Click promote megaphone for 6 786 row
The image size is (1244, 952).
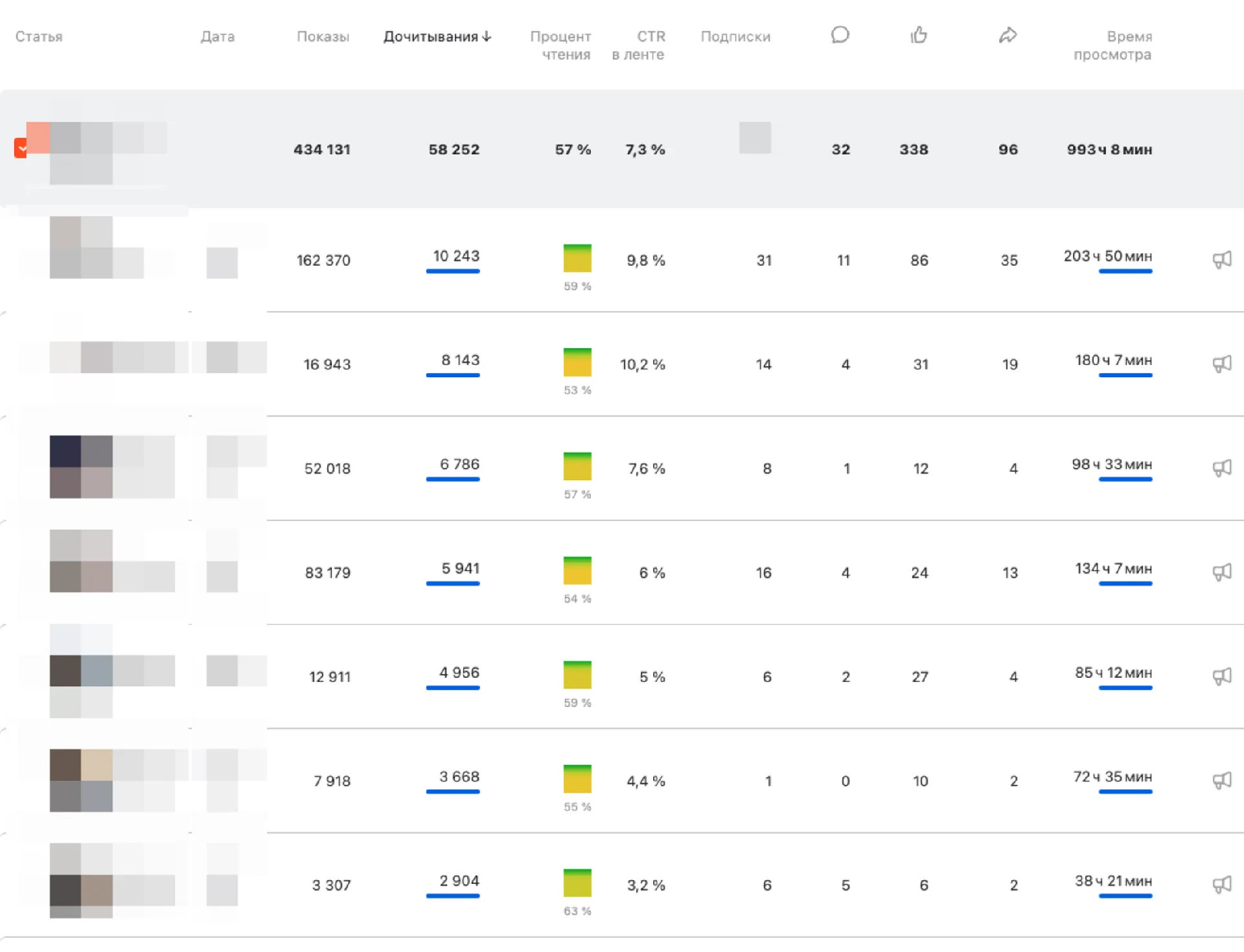(x=1221, y=468)
